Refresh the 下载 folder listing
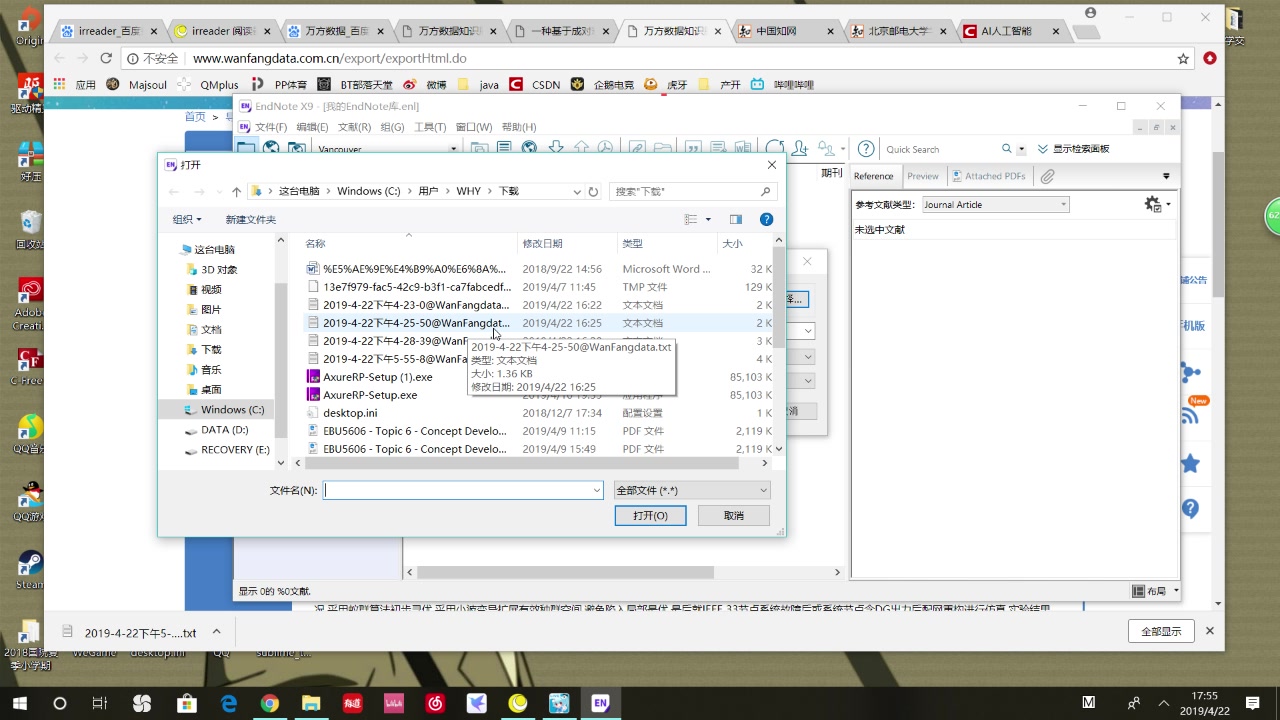 coord(593,192)
